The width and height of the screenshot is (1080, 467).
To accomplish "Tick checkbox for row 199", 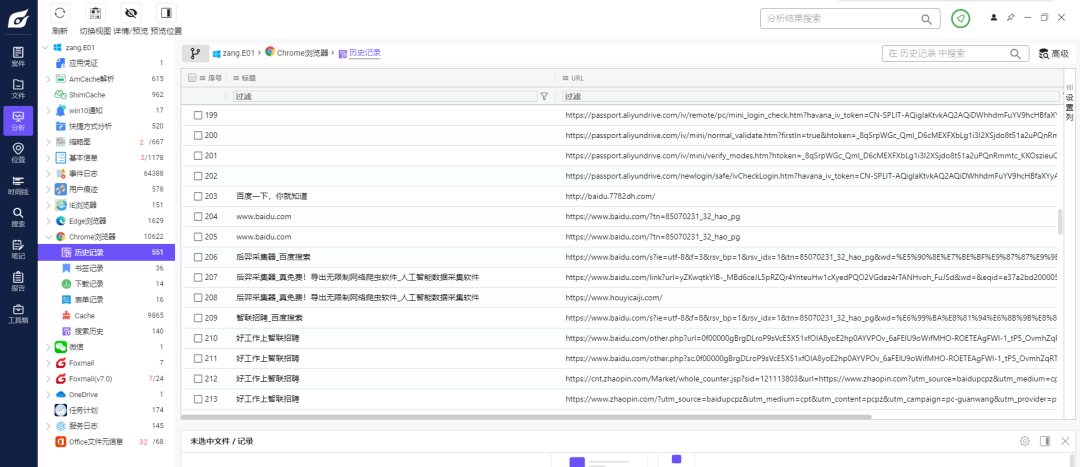I will coord(198,115).
